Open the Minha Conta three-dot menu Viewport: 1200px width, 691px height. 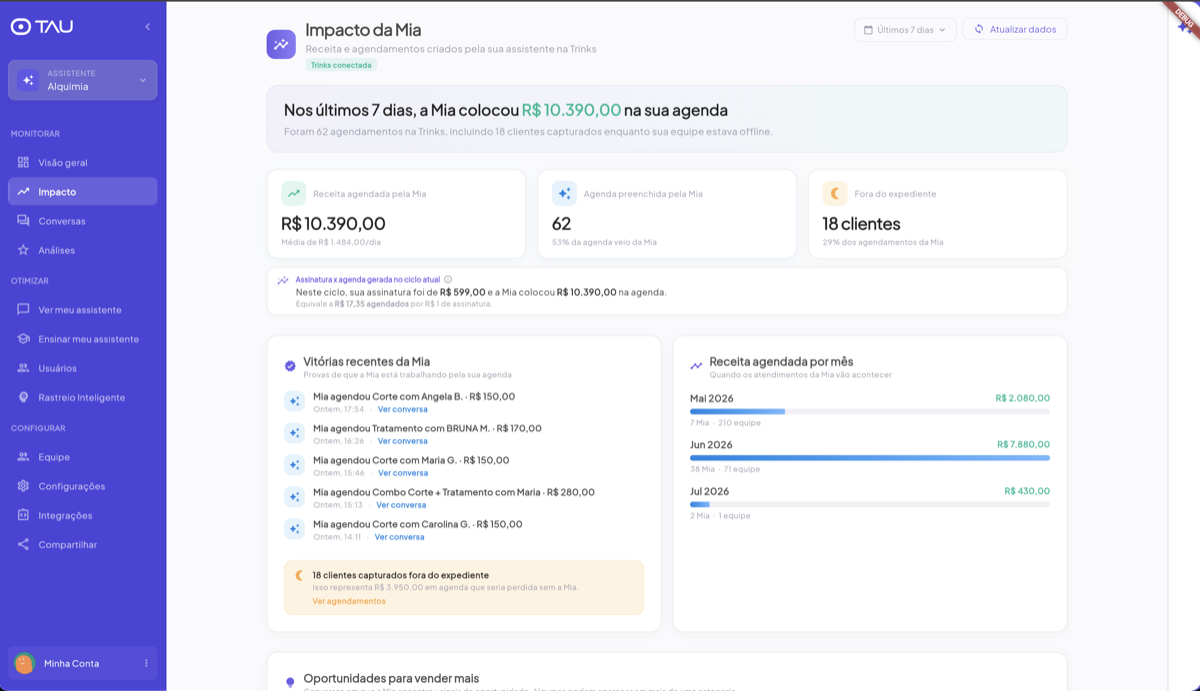tap(146, 663)
